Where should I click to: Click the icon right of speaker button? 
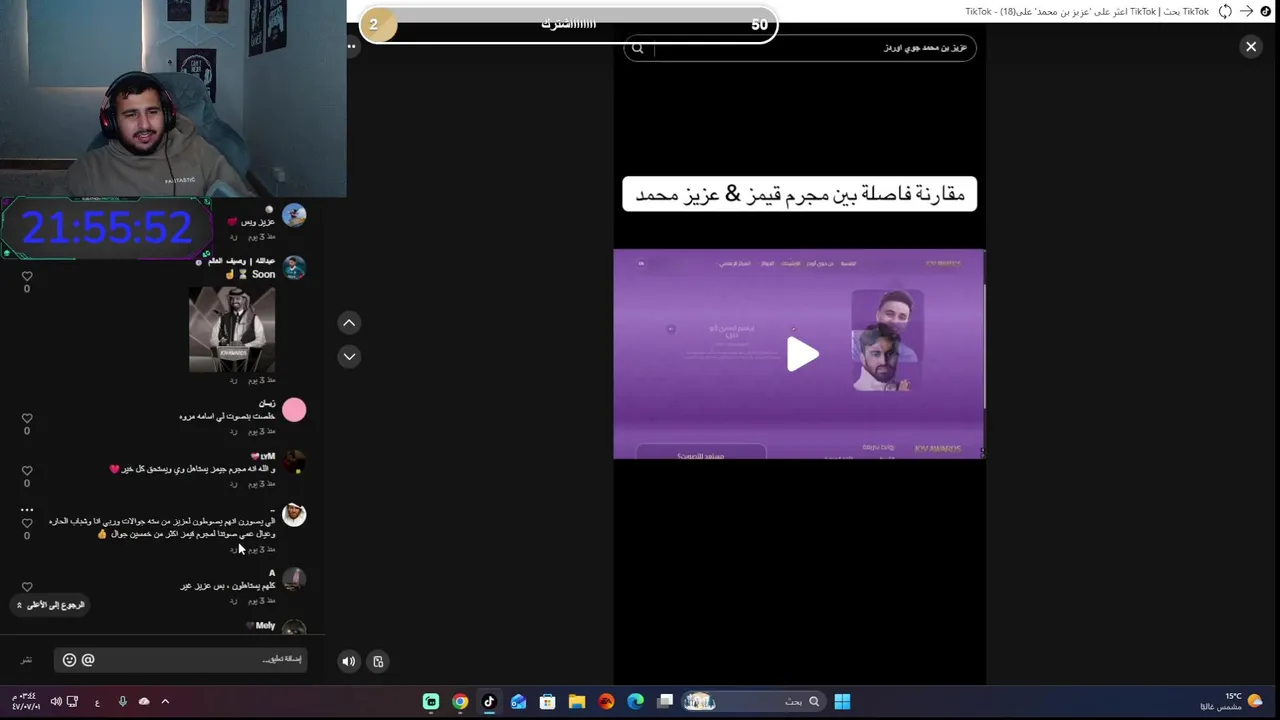pos(378,661)
